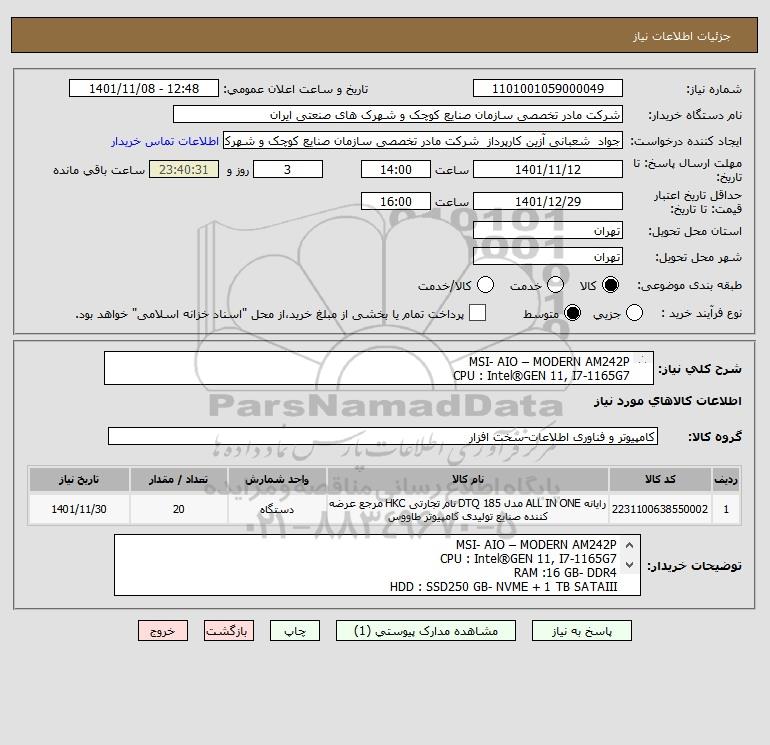This screenshot has width=770, height=745.
Task: Select the کالا/خدمت radio button
Action: [486, 285]
